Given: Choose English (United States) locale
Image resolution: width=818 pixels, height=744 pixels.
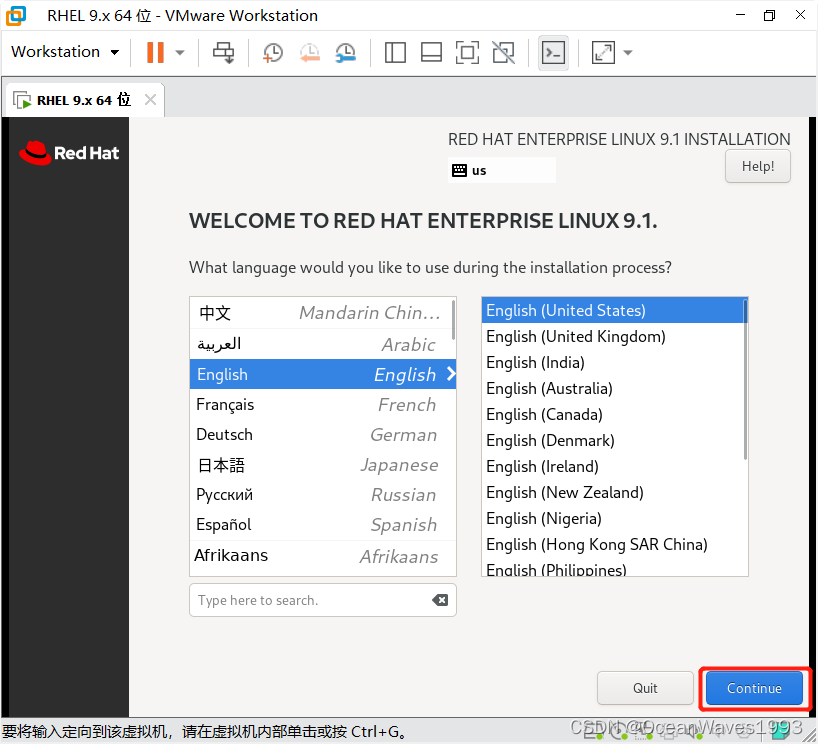Looking at the screenshot, I should coord(613,310).
